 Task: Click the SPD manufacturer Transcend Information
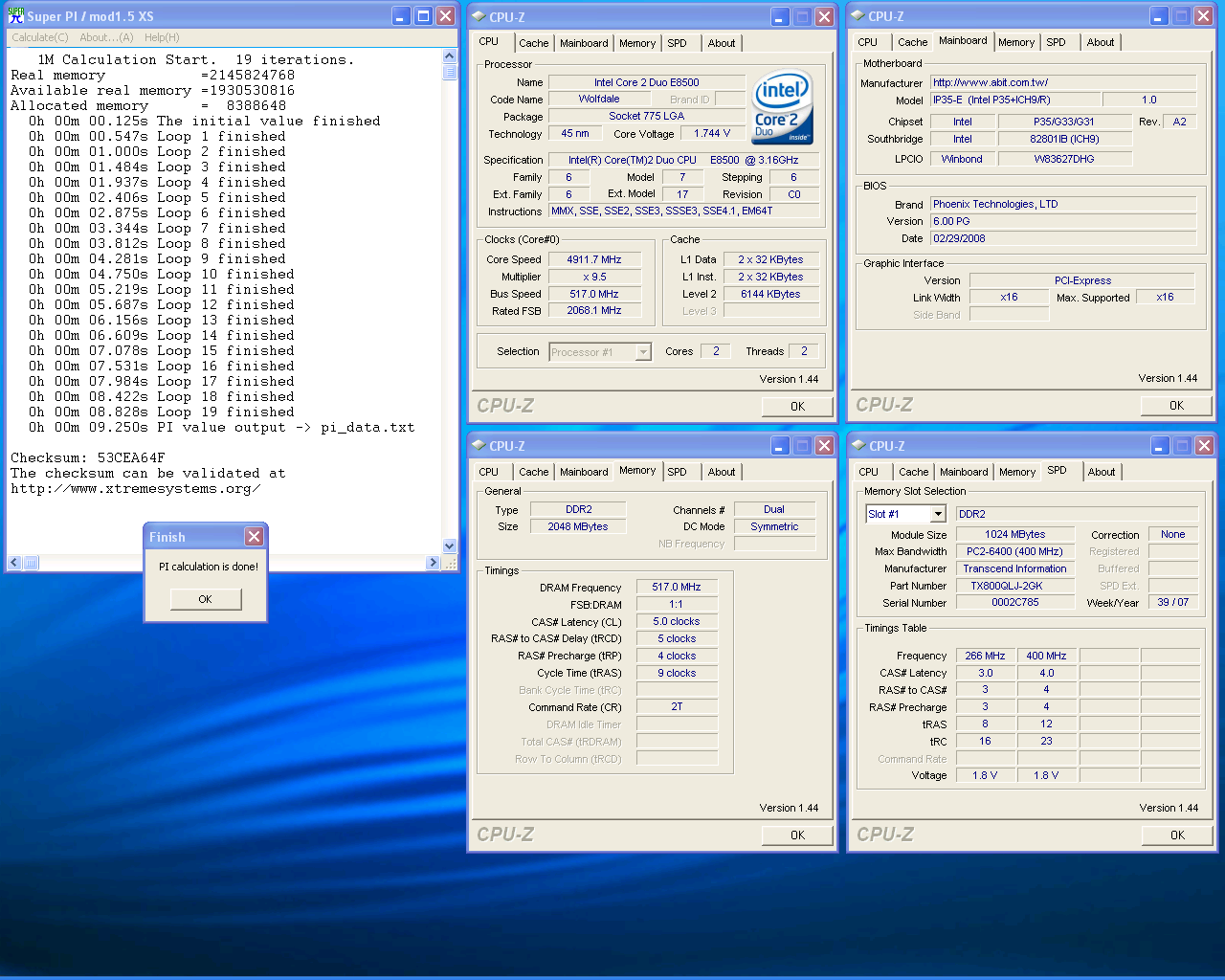[1014, 568]
